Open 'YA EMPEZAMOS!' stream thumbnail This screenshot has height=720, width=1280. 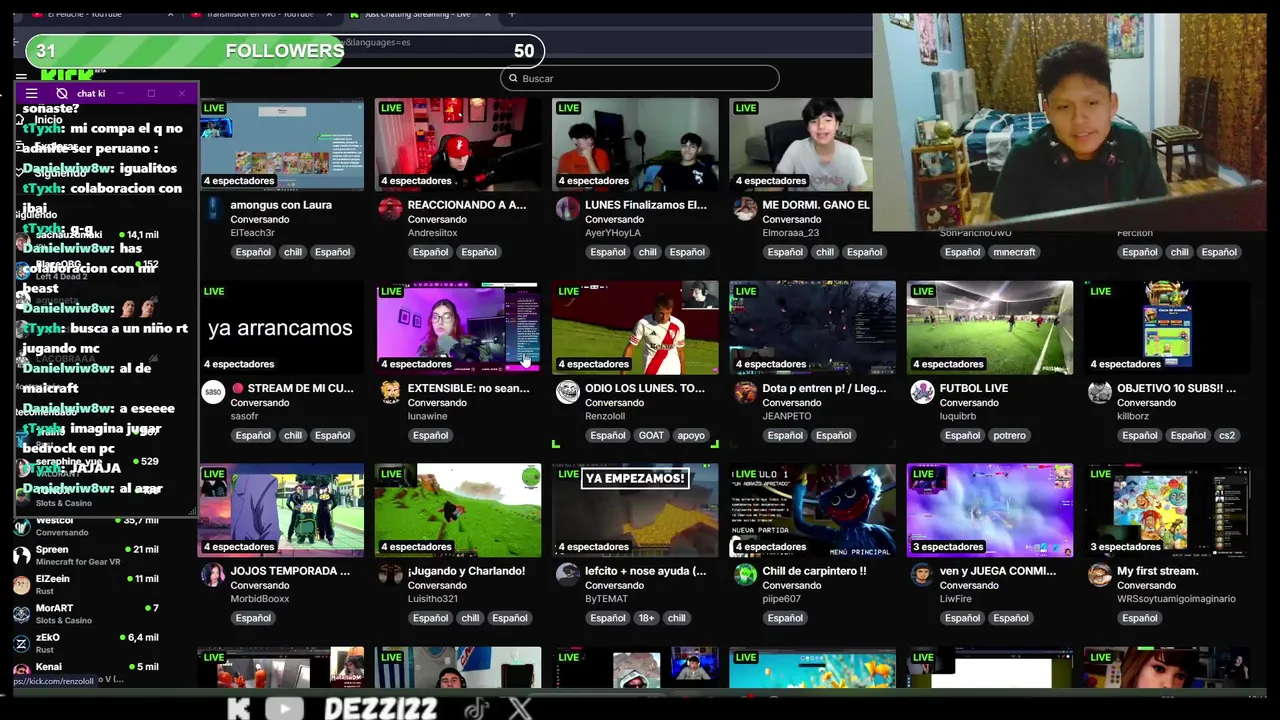[635, 510]
